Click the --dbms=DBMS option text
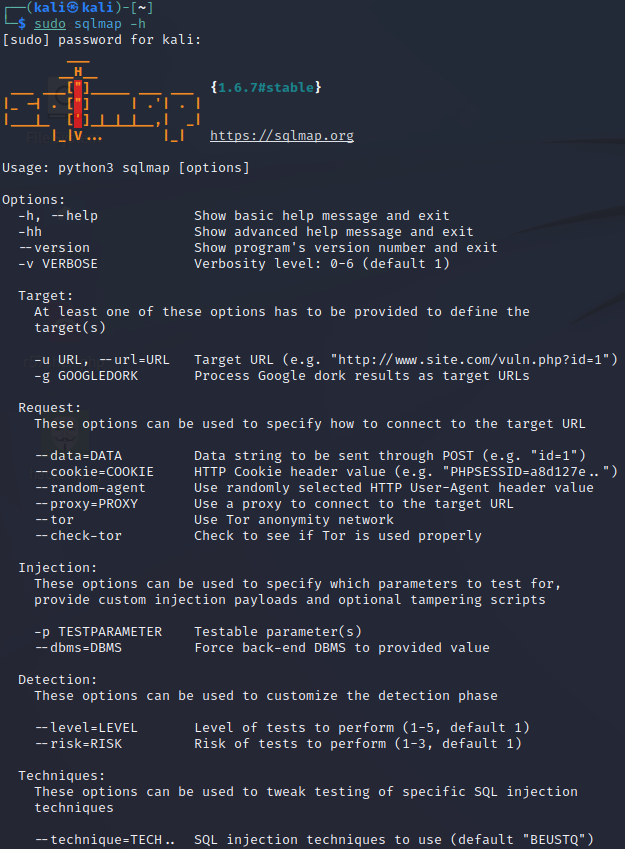Image resolution: width=625 pixels, height=849 pixels. point(79,648)
